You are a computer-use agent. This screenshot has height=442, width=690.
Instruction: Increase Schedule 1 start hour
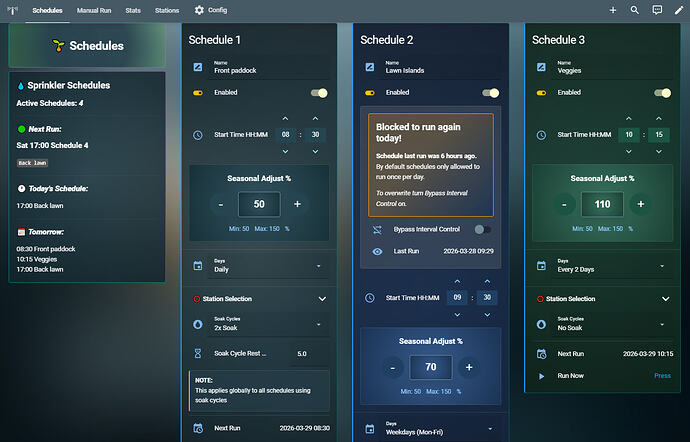[x=286, y=118]
